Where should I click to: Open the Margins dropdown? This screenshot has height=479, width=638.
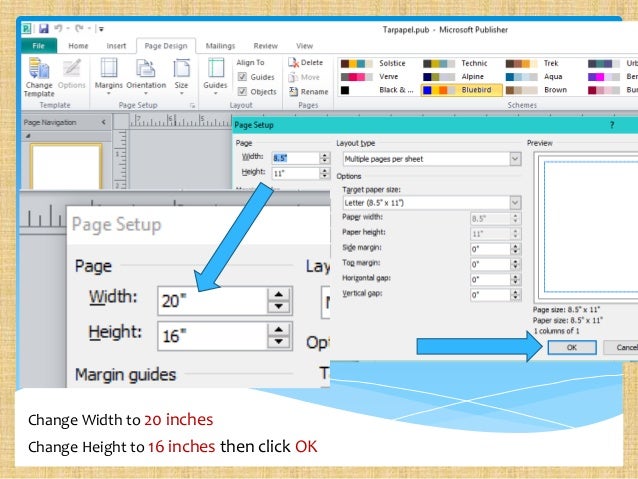pyautogui.click(x=109, y=77)
